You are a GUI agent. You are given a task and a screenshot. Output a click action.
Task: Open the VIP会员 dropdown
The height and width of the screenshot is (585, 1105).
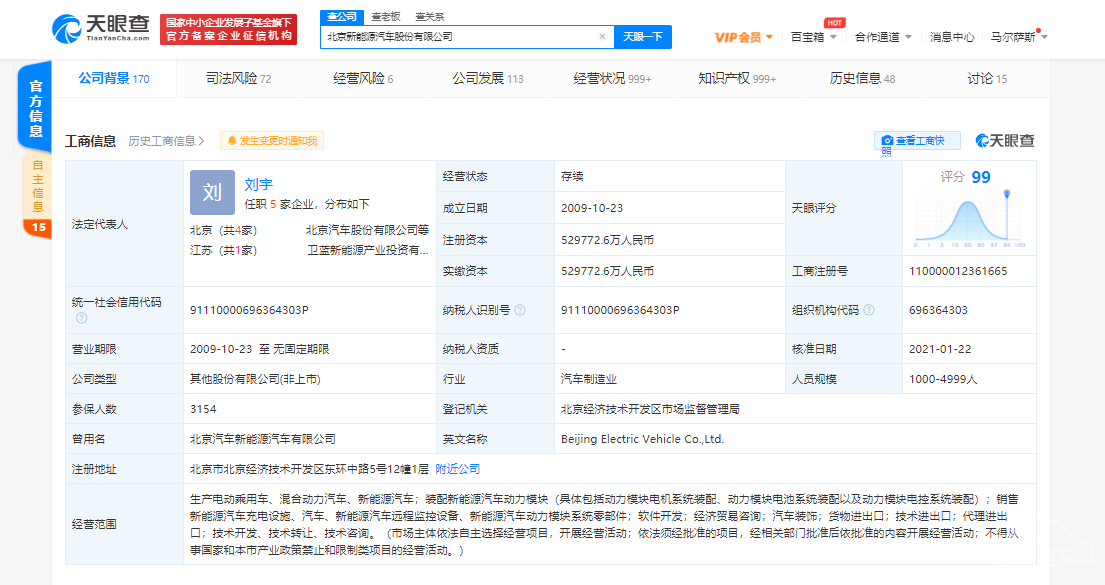coord(743,37)
